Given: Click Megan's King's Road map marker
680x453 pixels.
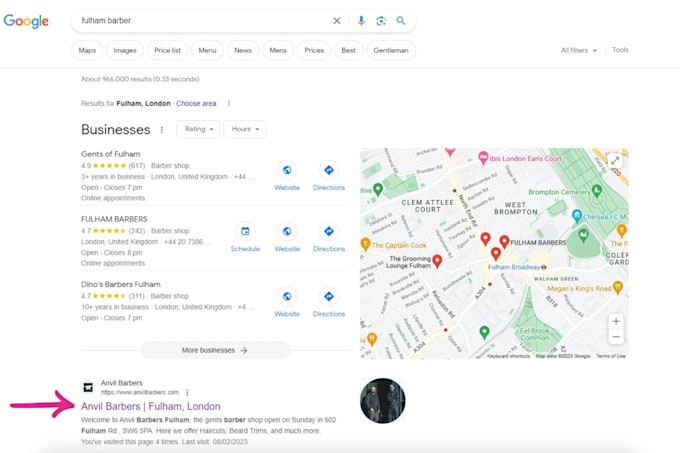Looking at the screenshot, I should (618, 287).
